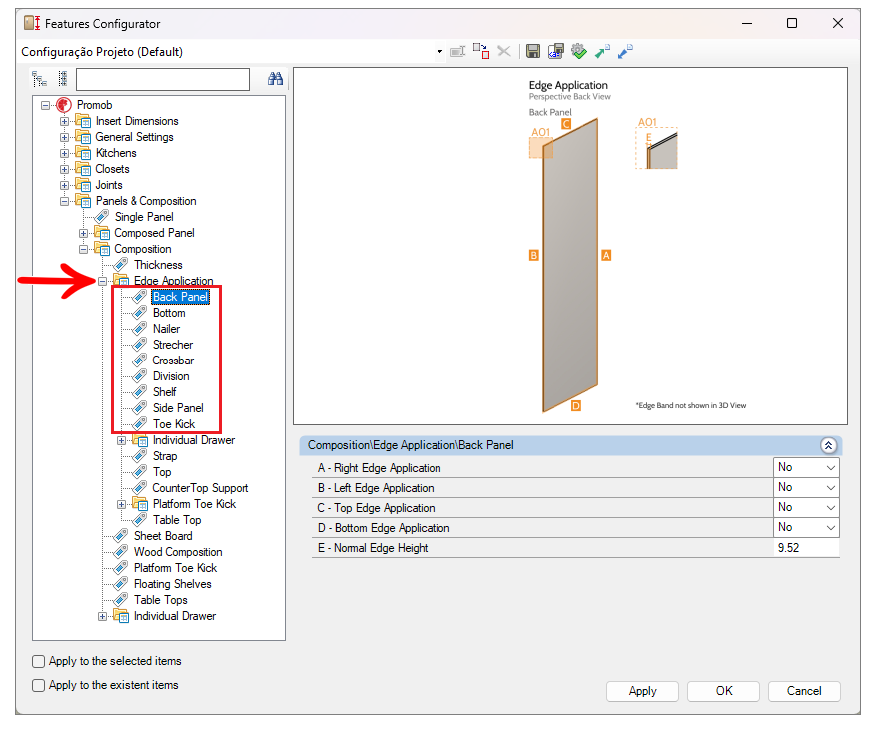Expand the Composed Panel node

tap(83, 233)
